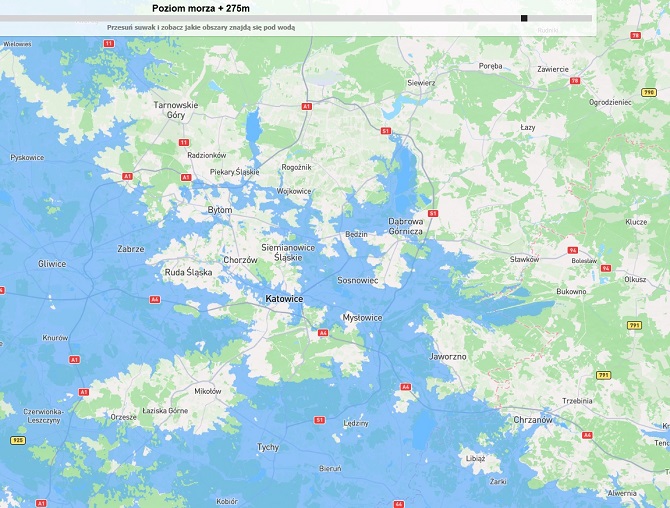Click the A4 shield south of Mysłowice
Image resolution: width=670 pixels, height=508 pixels.
pos(323,333)
